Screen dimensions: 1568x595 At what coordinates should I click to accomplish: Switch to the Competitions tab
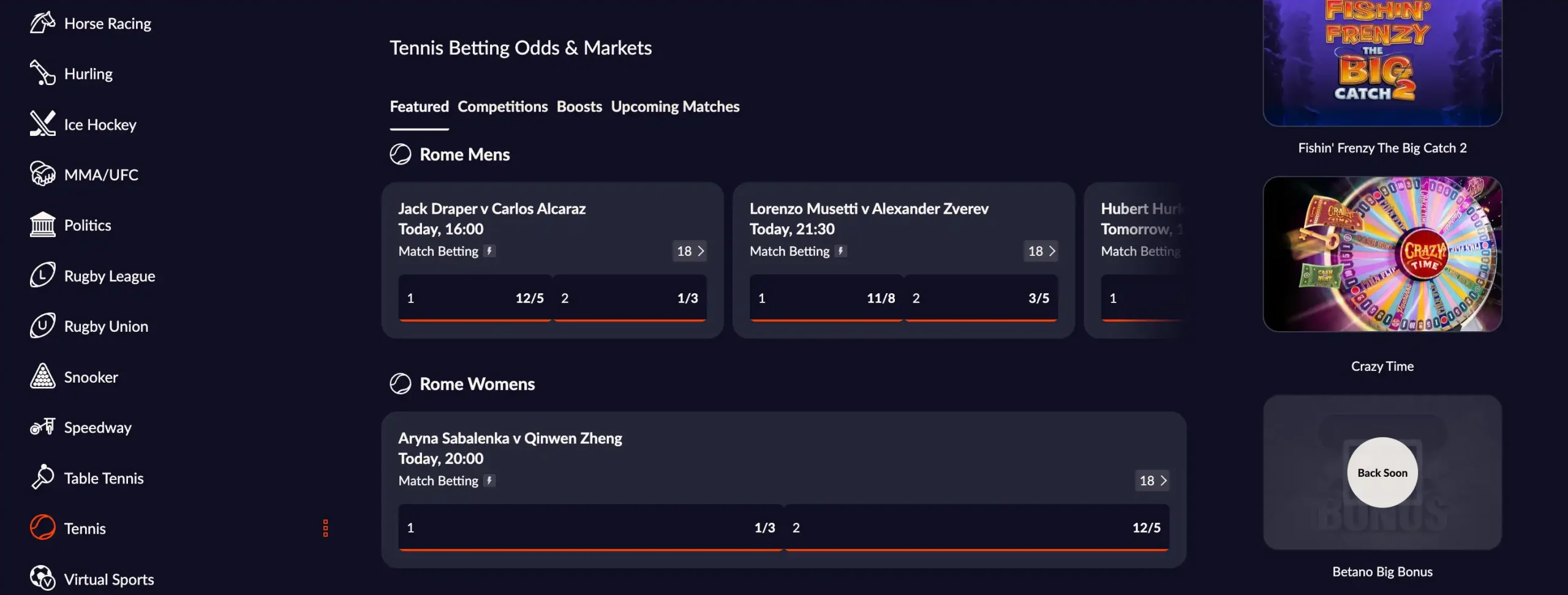[x=502, y=106]
